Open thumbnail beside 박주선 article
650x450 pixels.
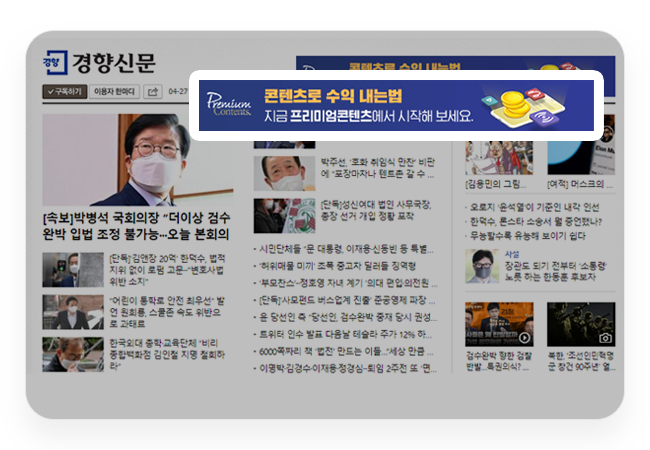click(284, 173)
